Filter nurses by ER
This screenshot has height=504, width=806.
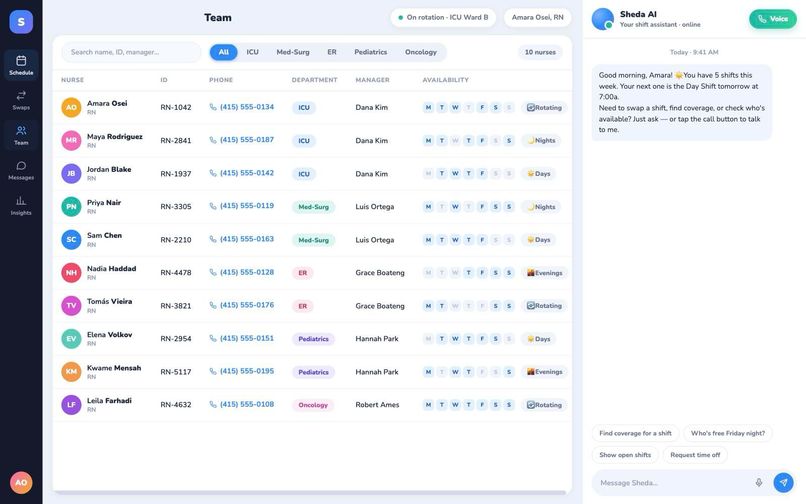pyautogui.click(x=332, y=52)
